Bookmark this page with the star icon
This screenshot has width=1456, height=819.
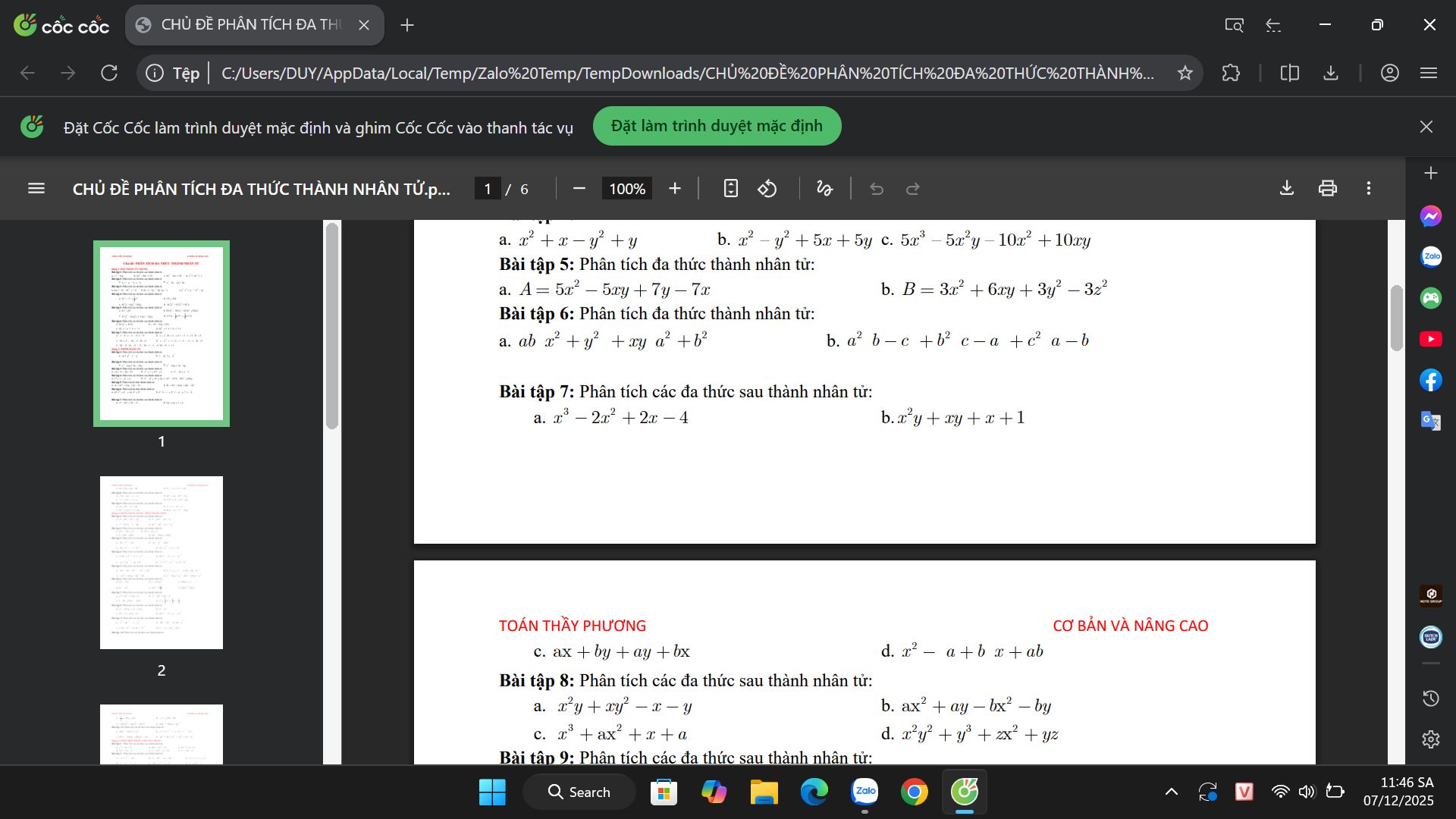click(1185, 73)
